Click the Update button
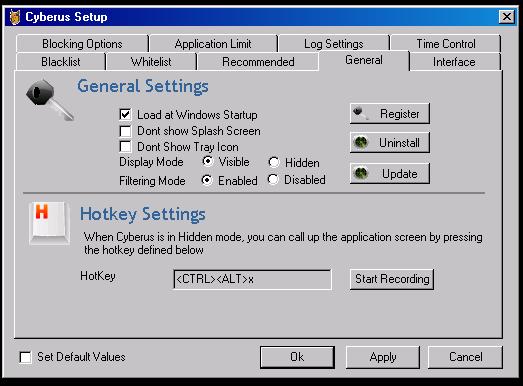 [x=390, y=173]
